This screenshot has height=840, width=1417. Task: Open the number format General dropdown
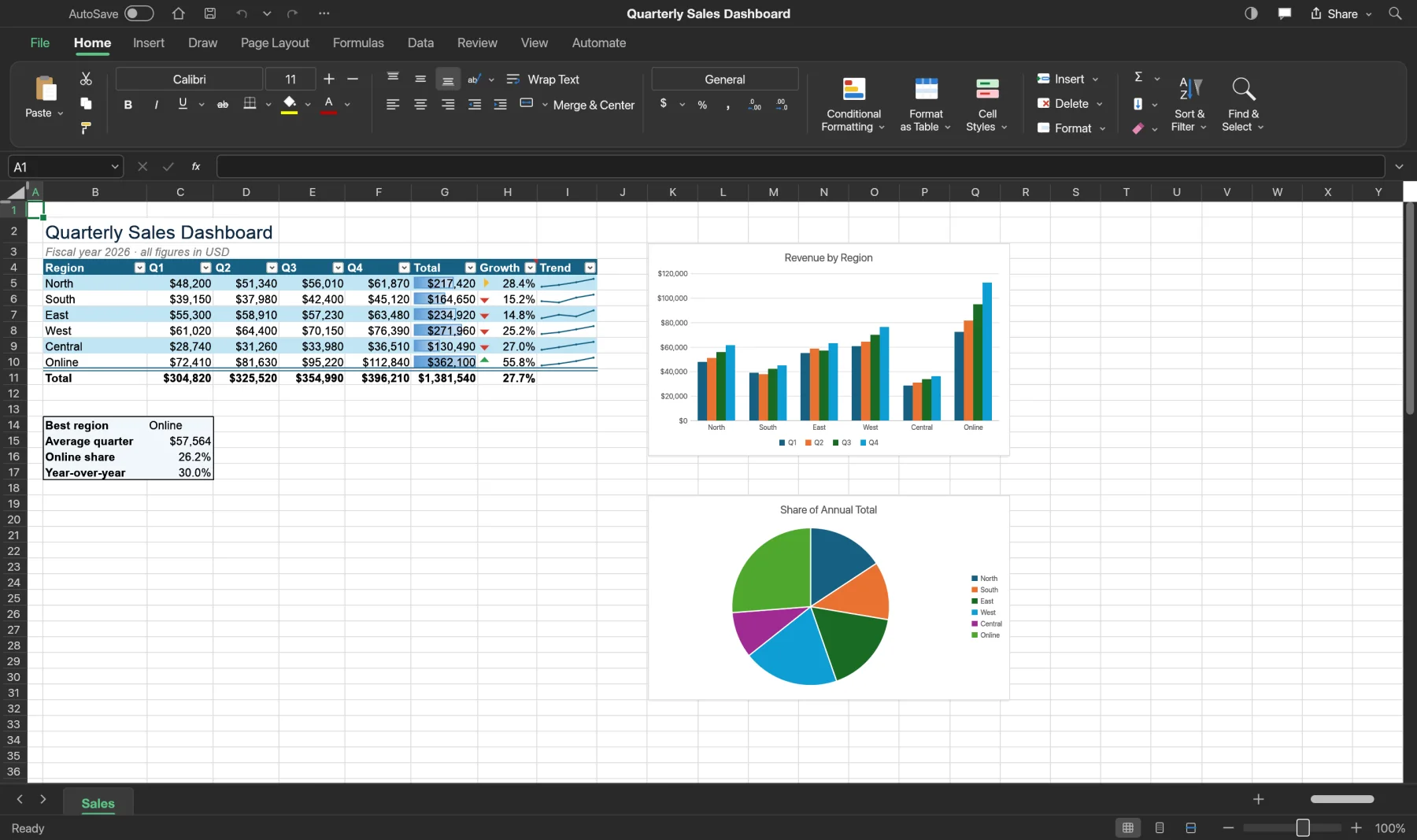click(725, 79)
